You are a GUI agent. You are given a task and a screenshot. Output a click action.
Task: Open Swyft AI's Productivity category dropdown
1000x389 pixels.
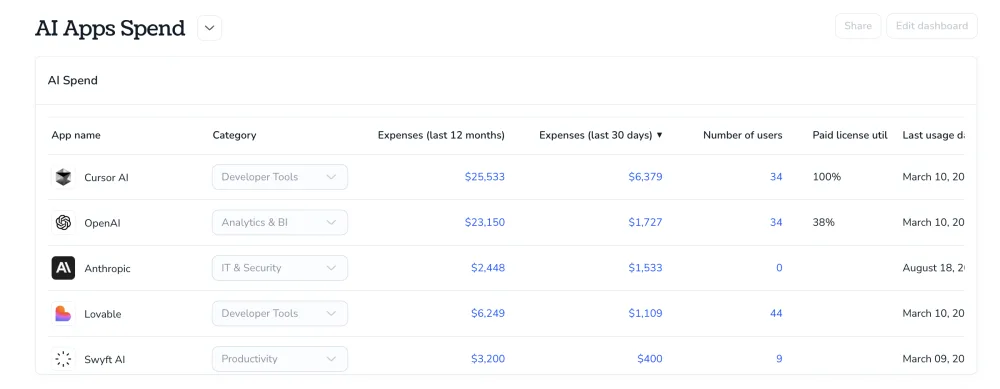[x=280, y=359]
